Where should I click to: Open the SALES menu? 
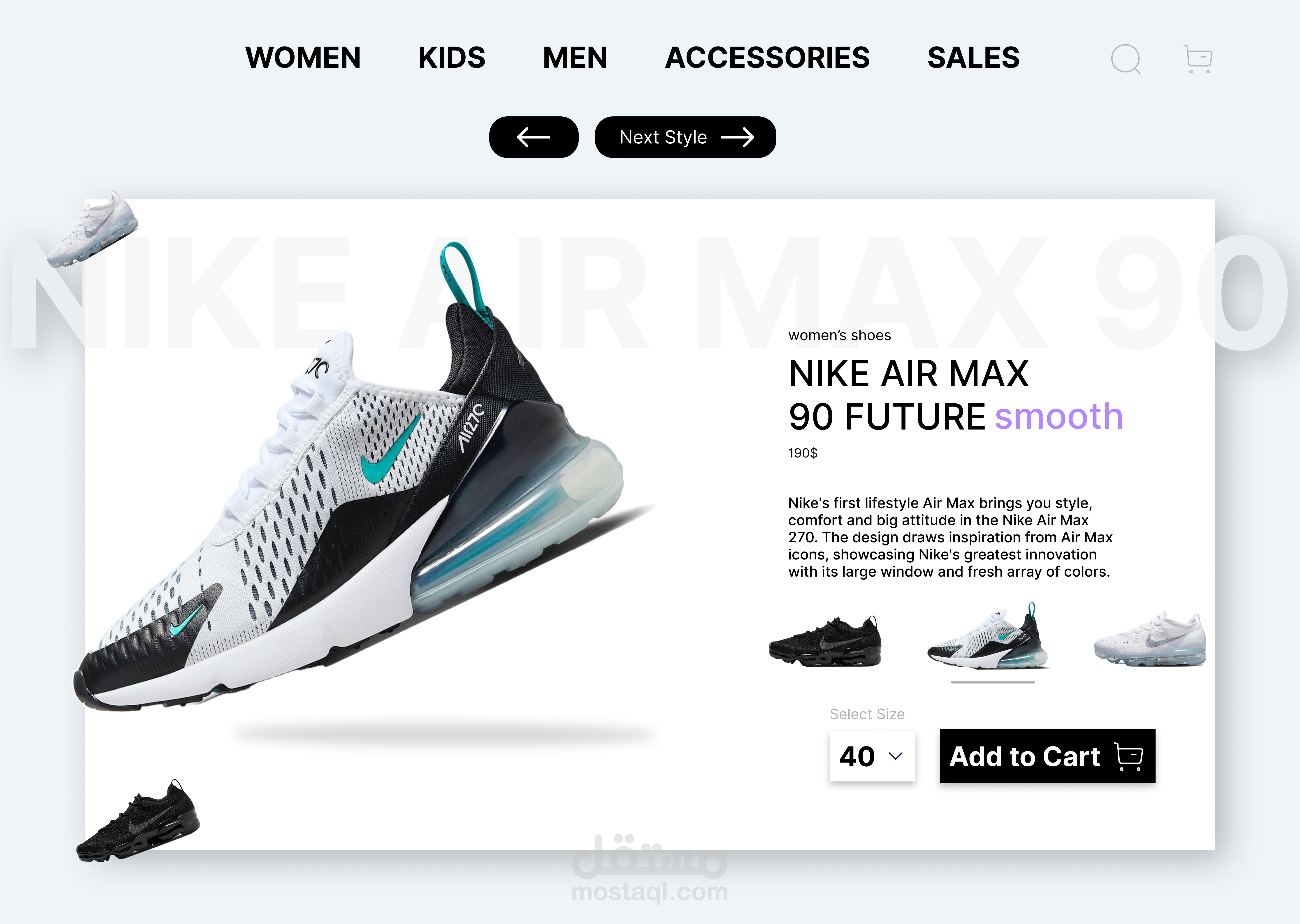point(973,58)
